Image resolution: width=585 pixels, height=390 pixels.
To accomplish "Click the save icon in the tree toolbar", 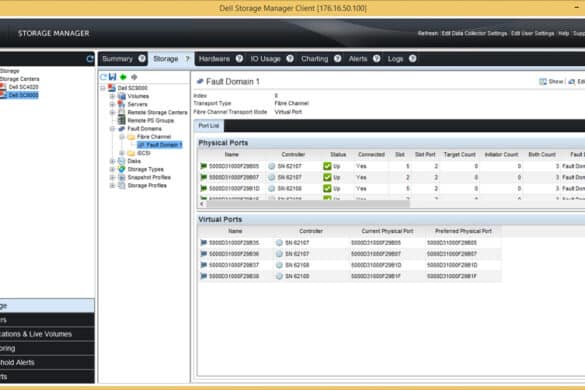I will coord(113,77).
